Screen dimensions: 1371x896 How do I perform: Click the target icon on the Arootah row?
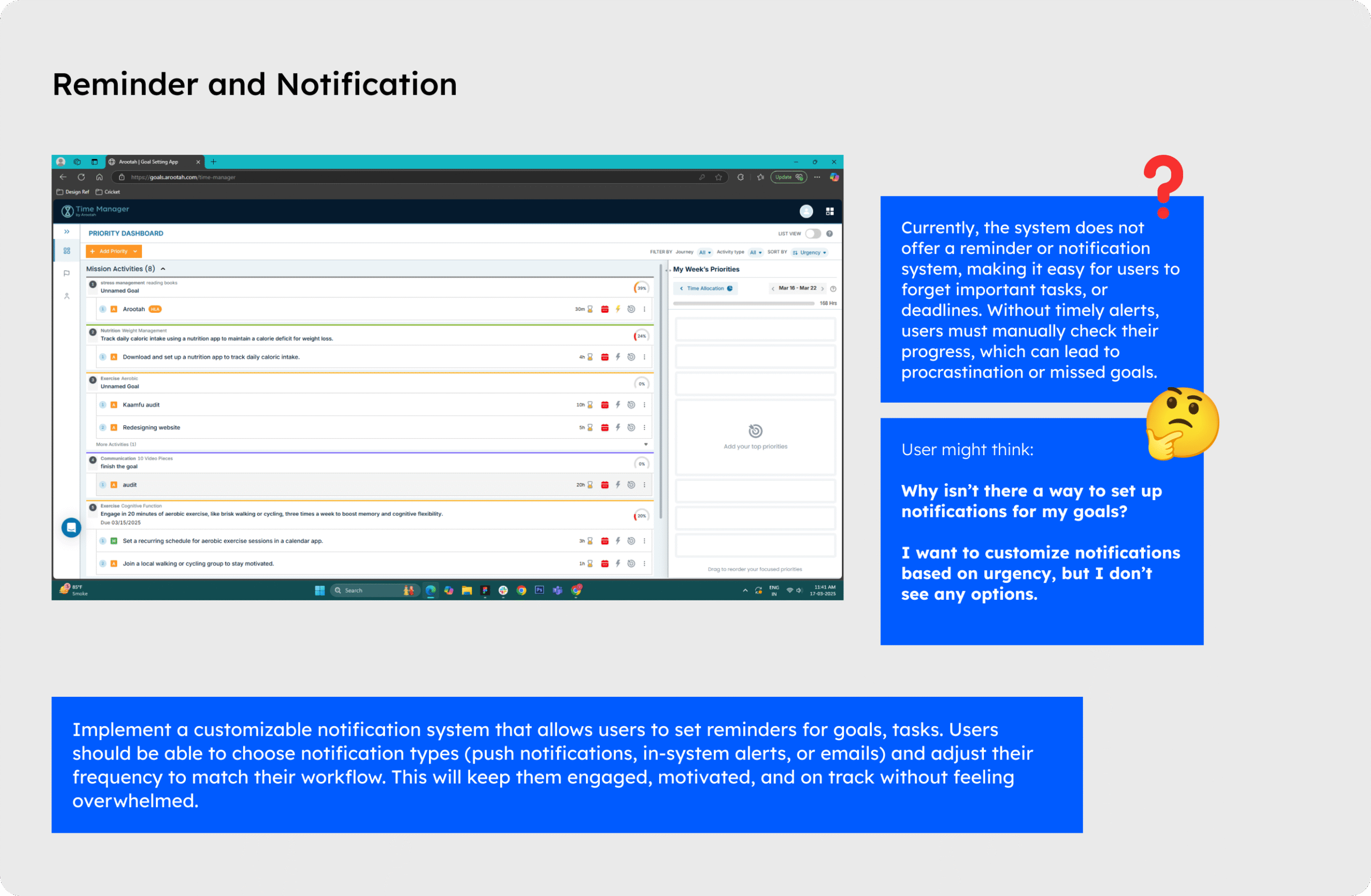(x=631, y=310)
